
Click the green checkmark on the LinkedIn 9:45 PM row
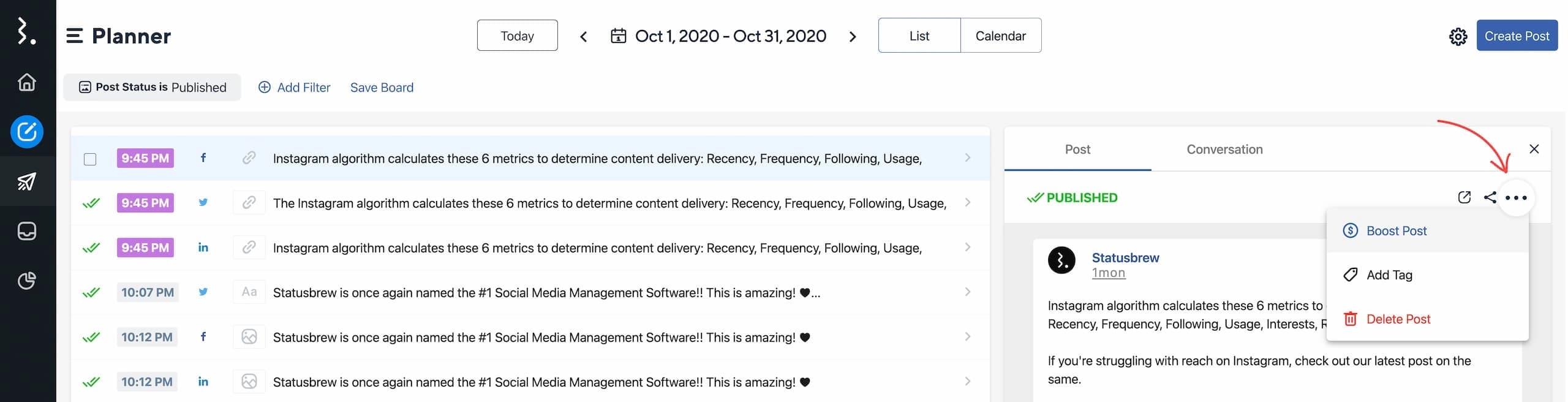(91, 248)
